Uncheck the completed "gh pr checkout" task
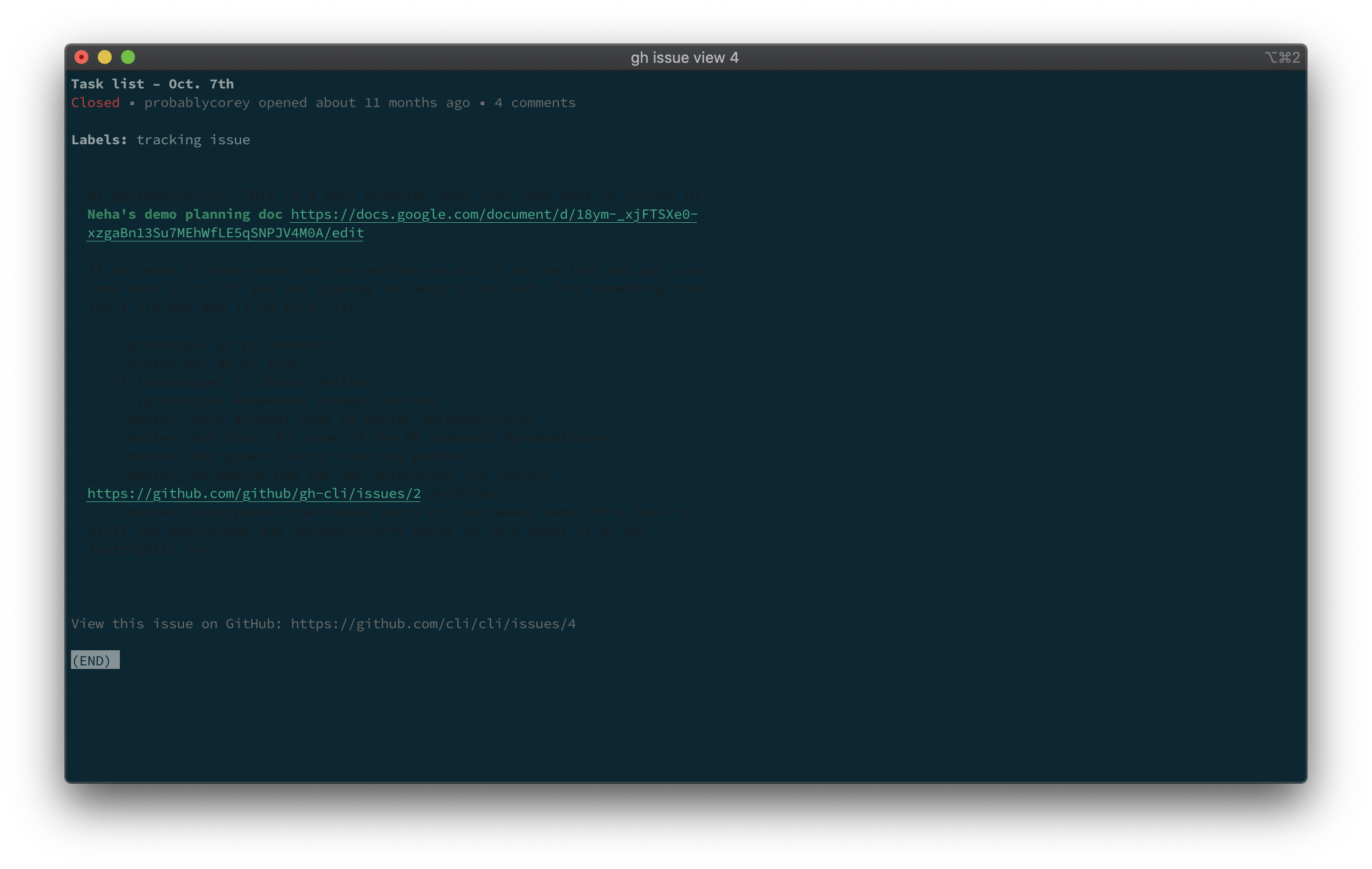1372x869 pixels. 100,344
